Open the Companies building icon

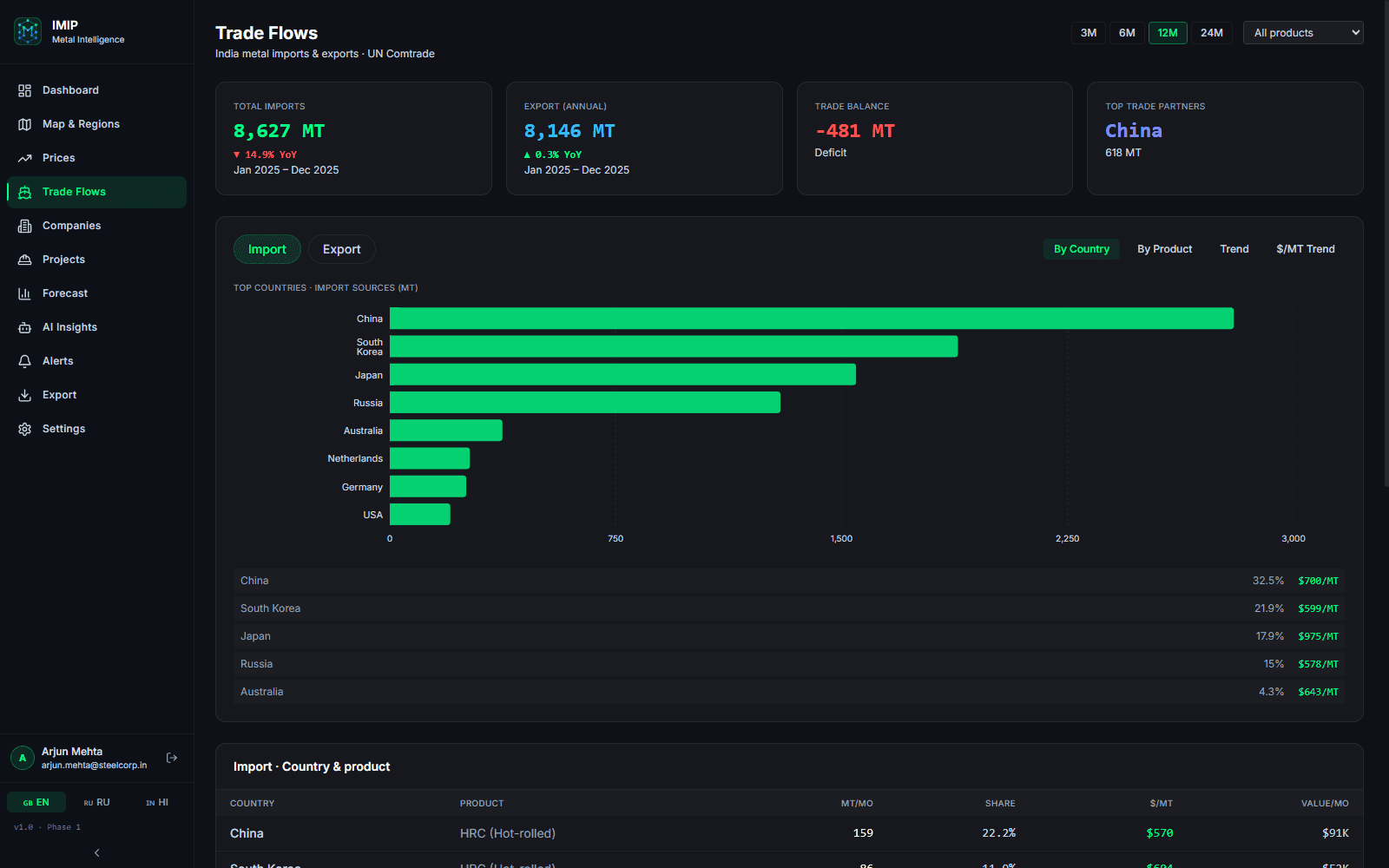24,226
